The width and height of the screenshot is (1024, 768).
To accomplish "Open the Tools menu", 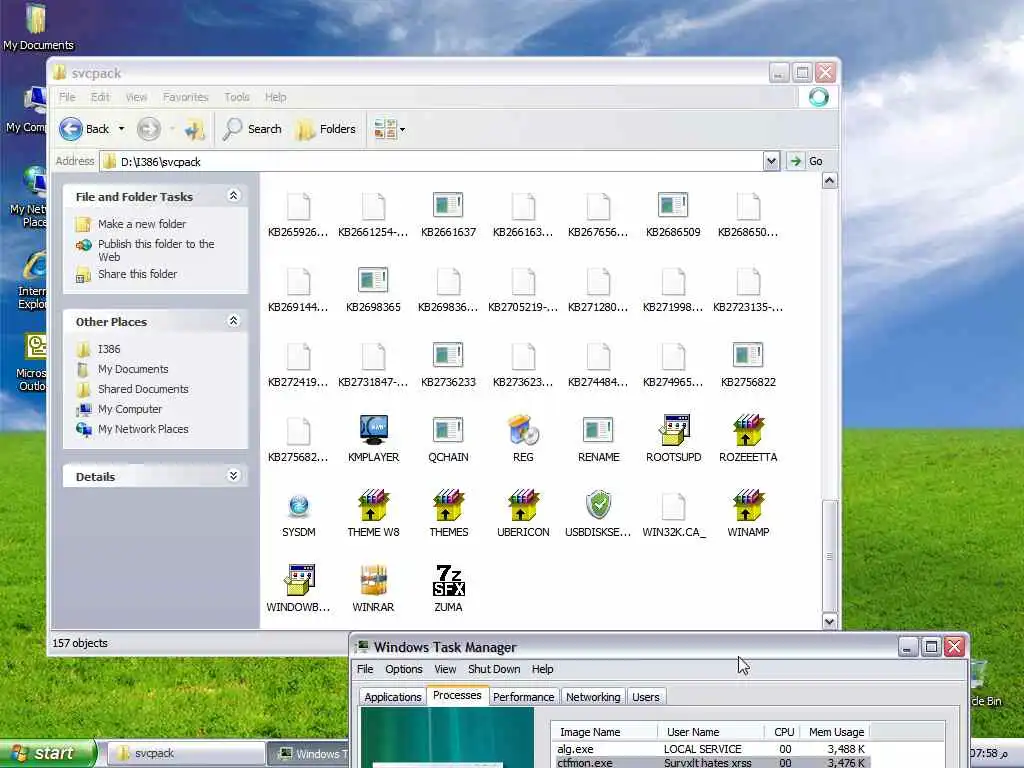I will (236, 97).
